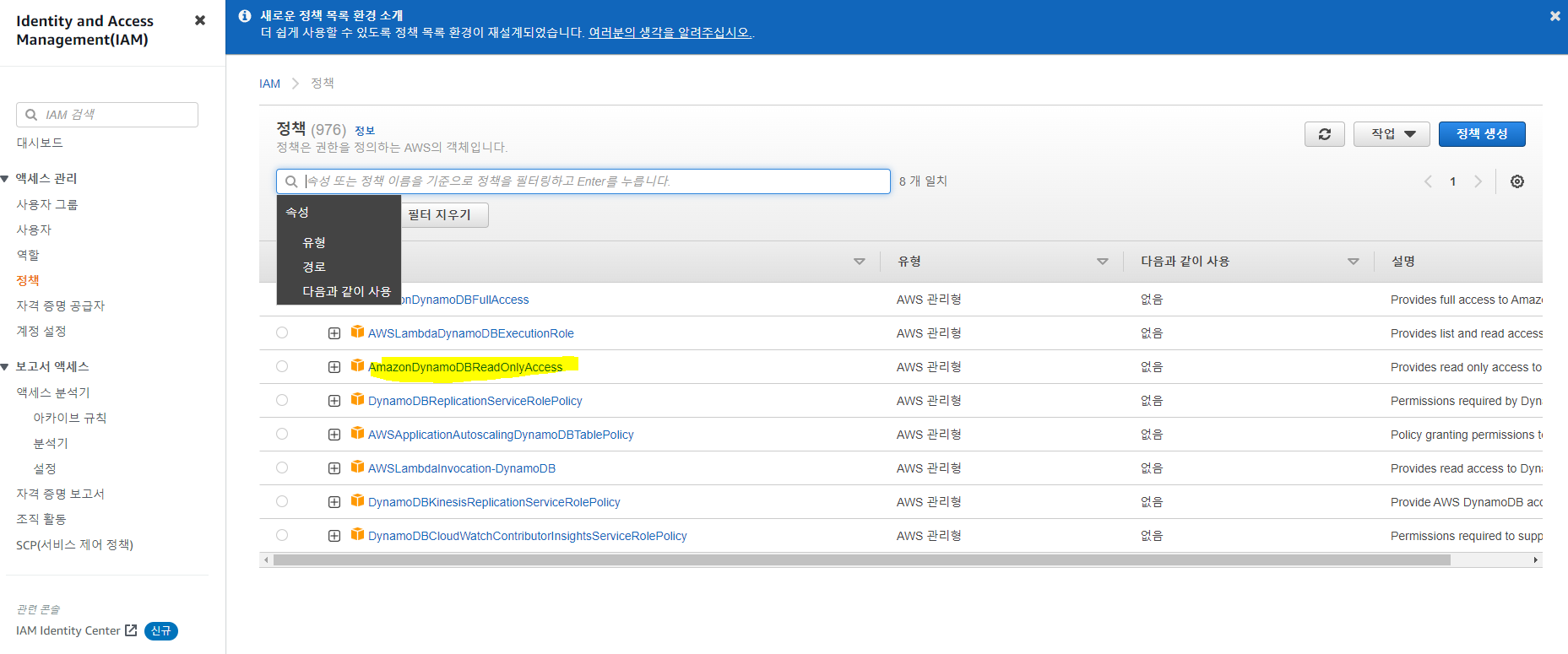Open 역할 in the sidebar
Screen dimensions: 1568x654
(x=28, y=255)
